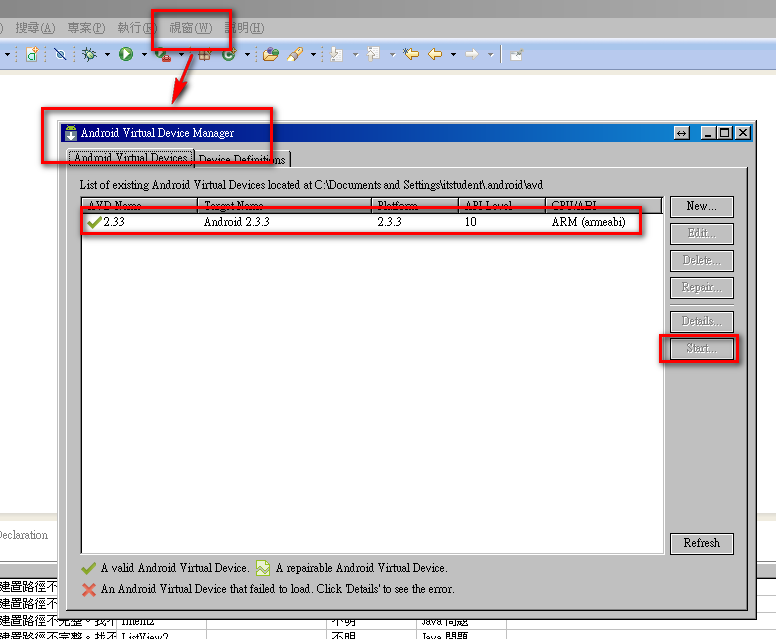Image resolution: width=776 pixels, height=639 pixels.
Task: Click the Android icon in AVD Manager title bar
Action: pos(71,133)
